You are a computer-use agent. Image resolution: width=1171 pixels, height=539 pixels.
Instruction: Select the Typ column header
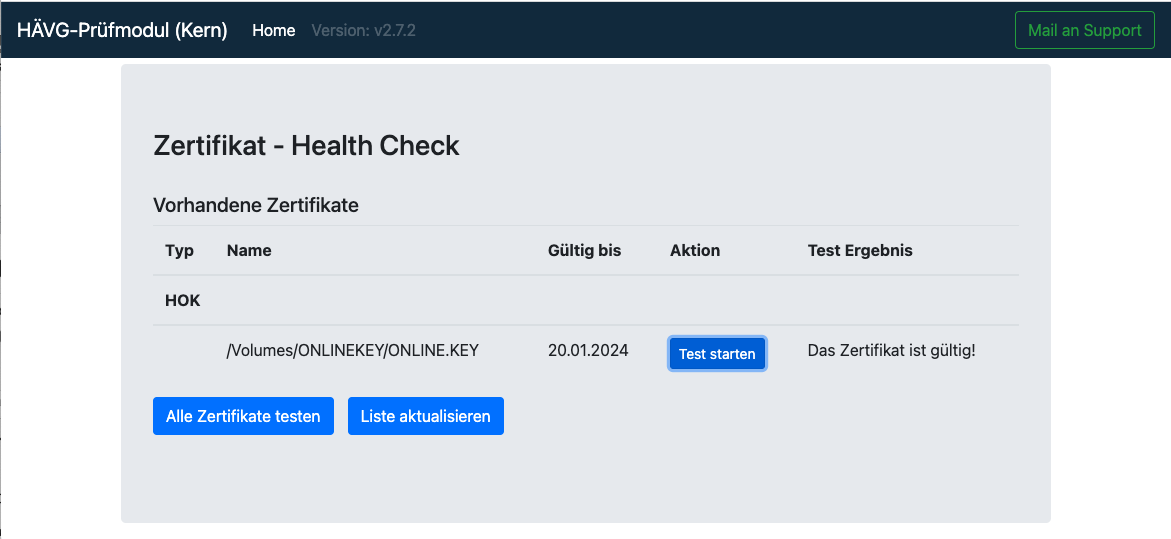point(179,251)
